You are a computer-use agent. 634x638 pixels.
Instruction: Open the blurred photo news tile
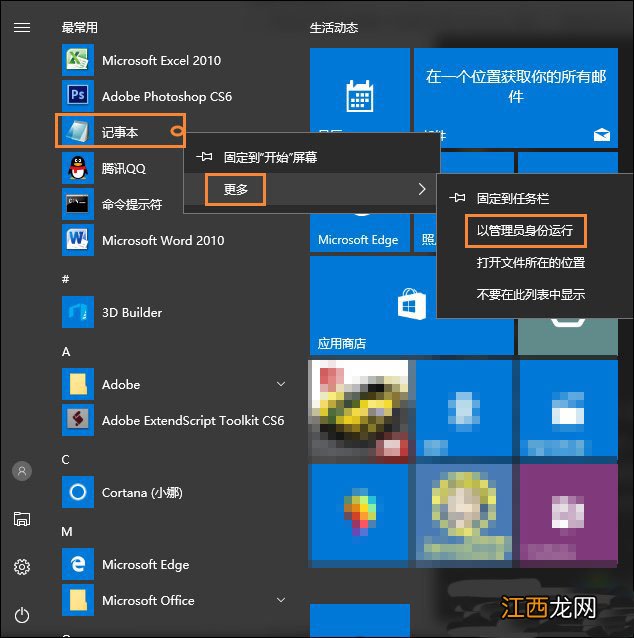[x=359, y=411]
